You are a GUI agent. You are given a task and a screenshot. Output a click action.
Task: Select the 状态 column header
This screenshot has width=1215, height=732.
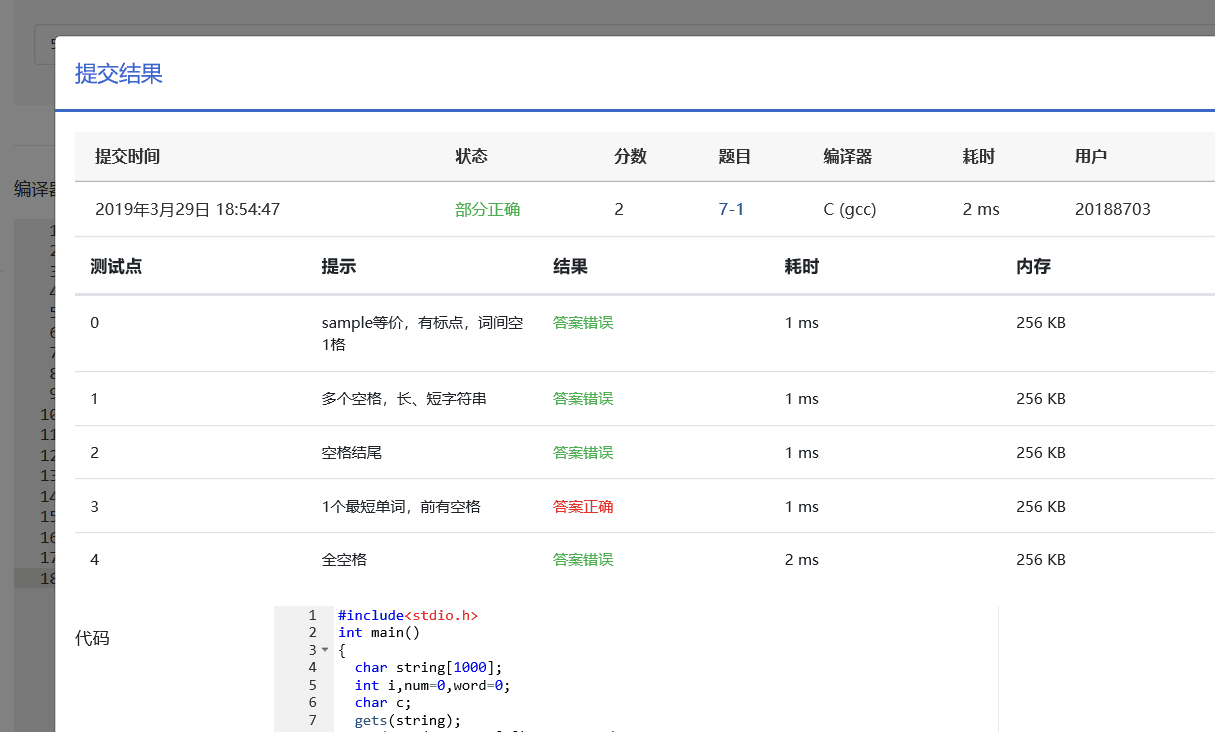pos(471,157)
